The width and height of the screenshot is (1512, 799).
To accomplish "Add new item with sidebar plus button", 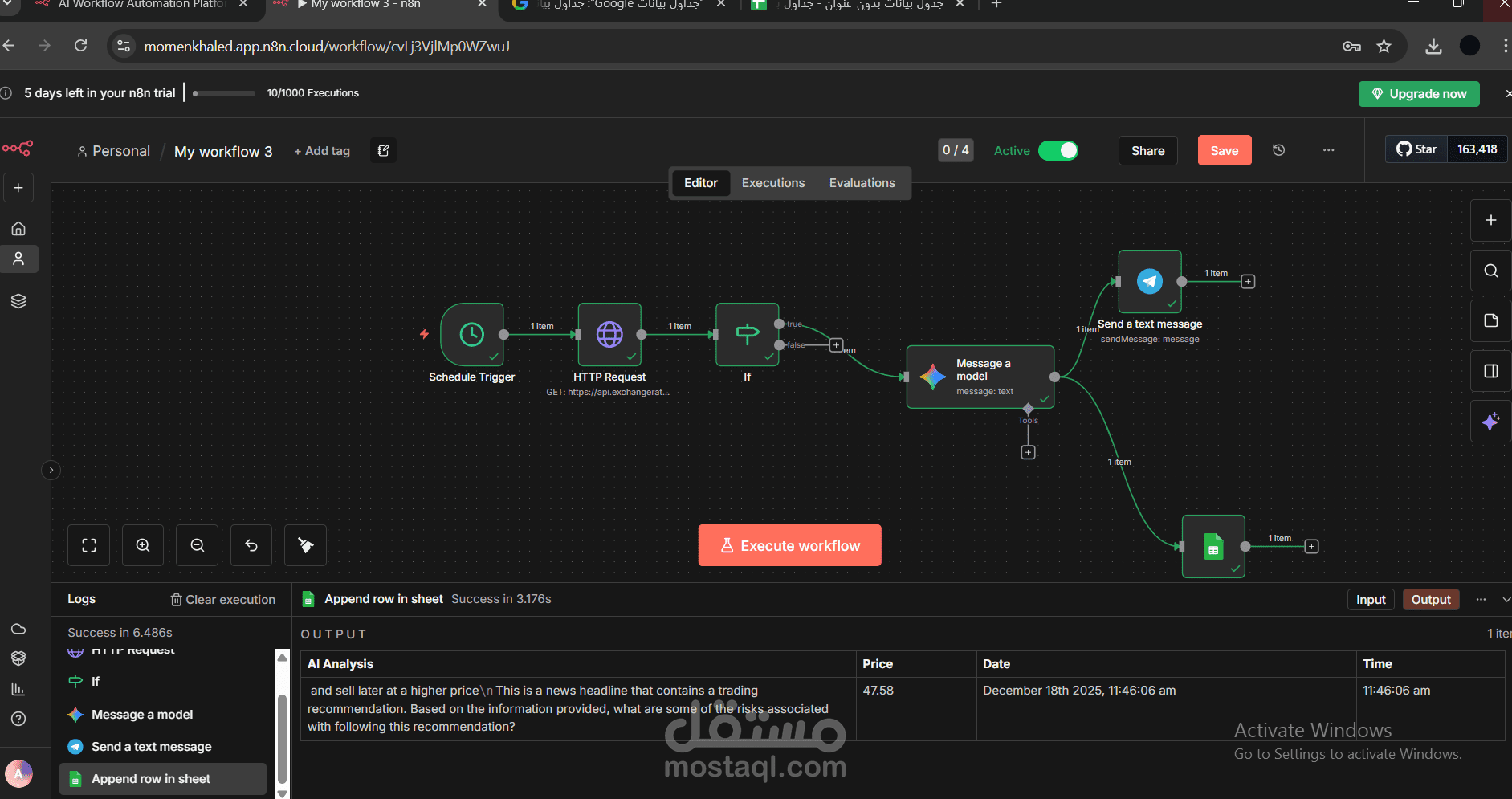I will point(18,188).
